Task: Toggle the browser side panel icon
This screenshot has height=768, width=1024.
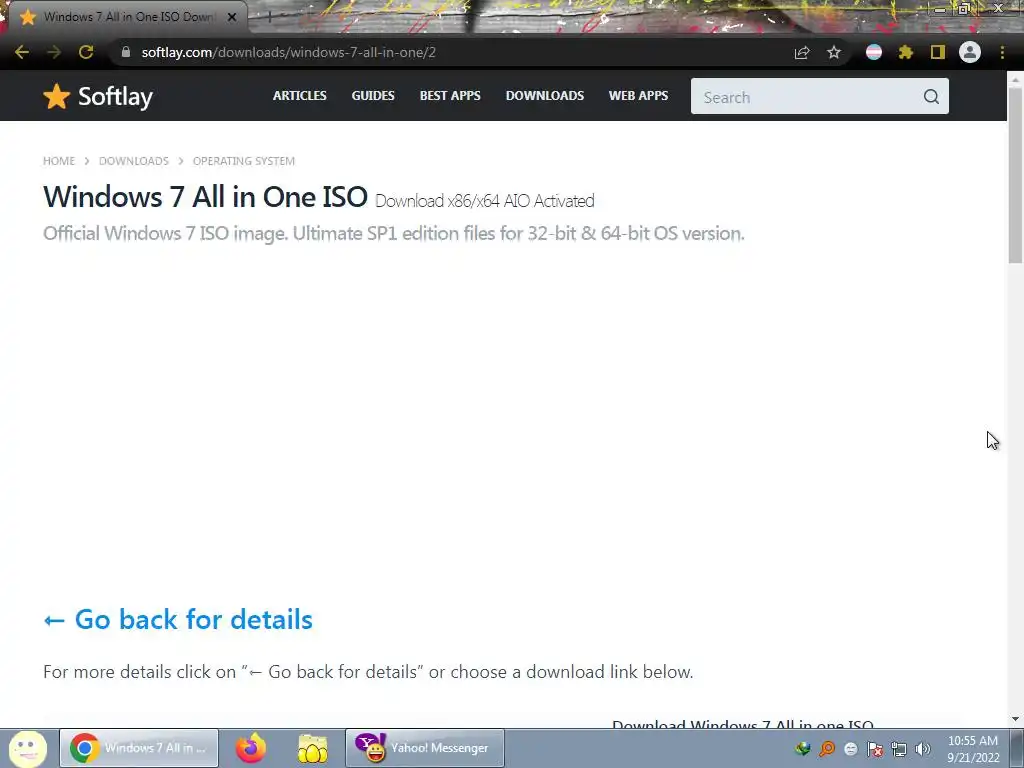Action: click(x=938, y=52)
